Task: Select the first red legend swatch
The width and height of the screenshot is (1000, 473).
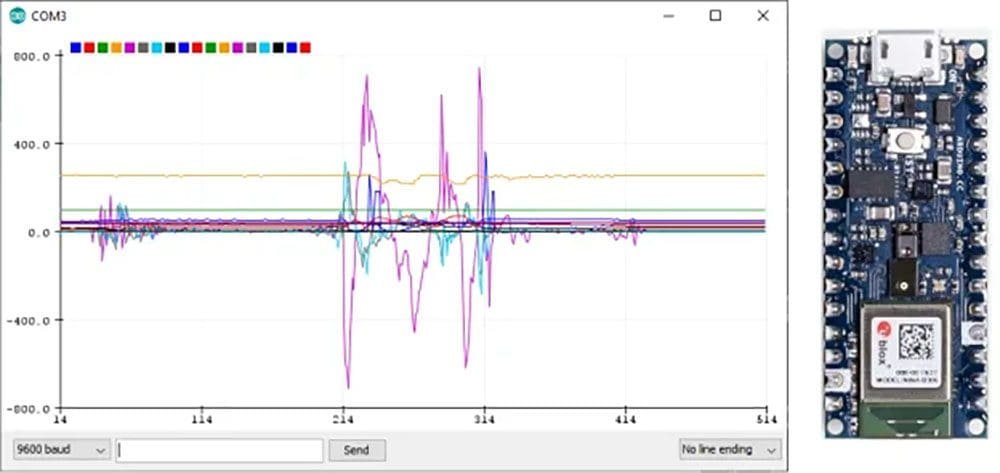Action: 89,47
